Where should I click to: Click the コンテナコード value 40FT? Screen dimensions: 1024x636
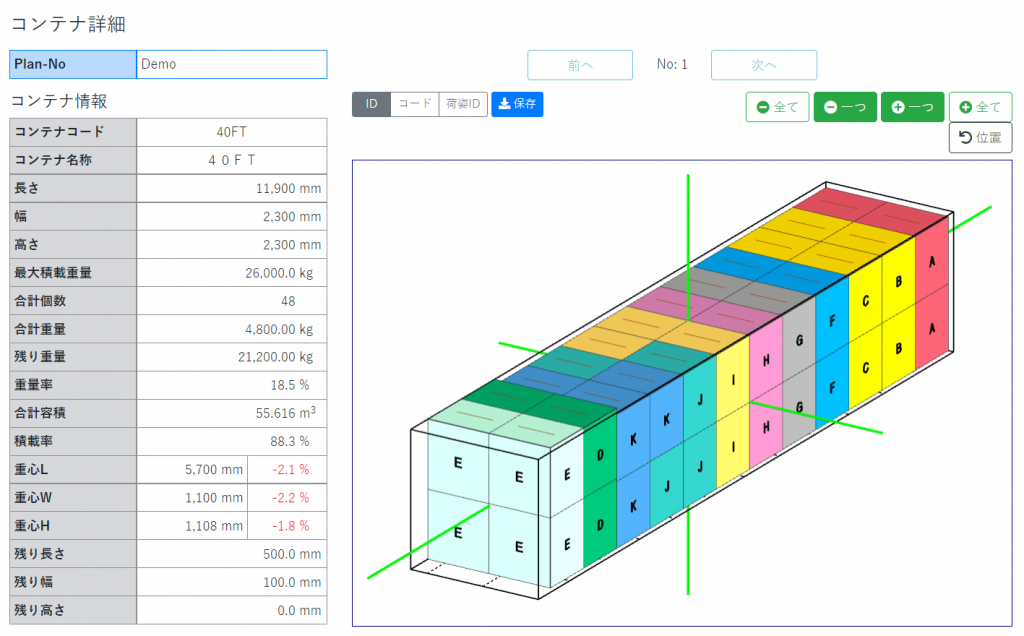(x=231, y=132)
